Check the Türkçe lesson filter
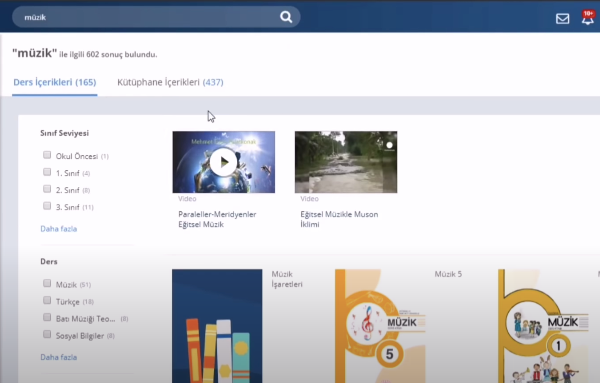Viewport: 600px width, 383px height. [47, 300]
